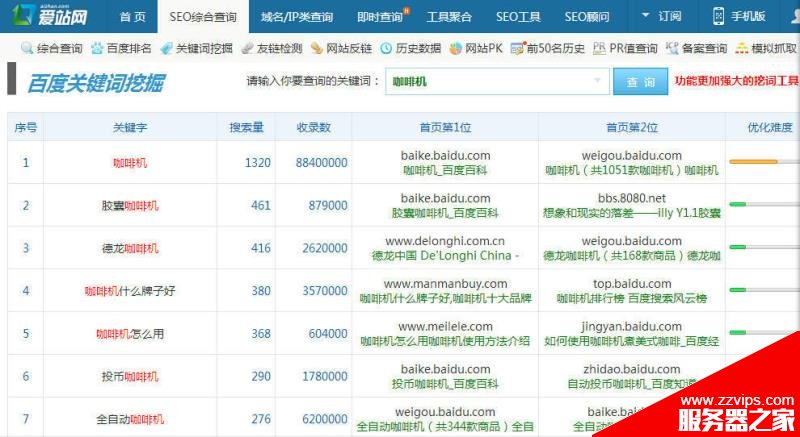Click the 网站PK icon
This screenshot has height=437, width=800.
[x=456, y=48]
